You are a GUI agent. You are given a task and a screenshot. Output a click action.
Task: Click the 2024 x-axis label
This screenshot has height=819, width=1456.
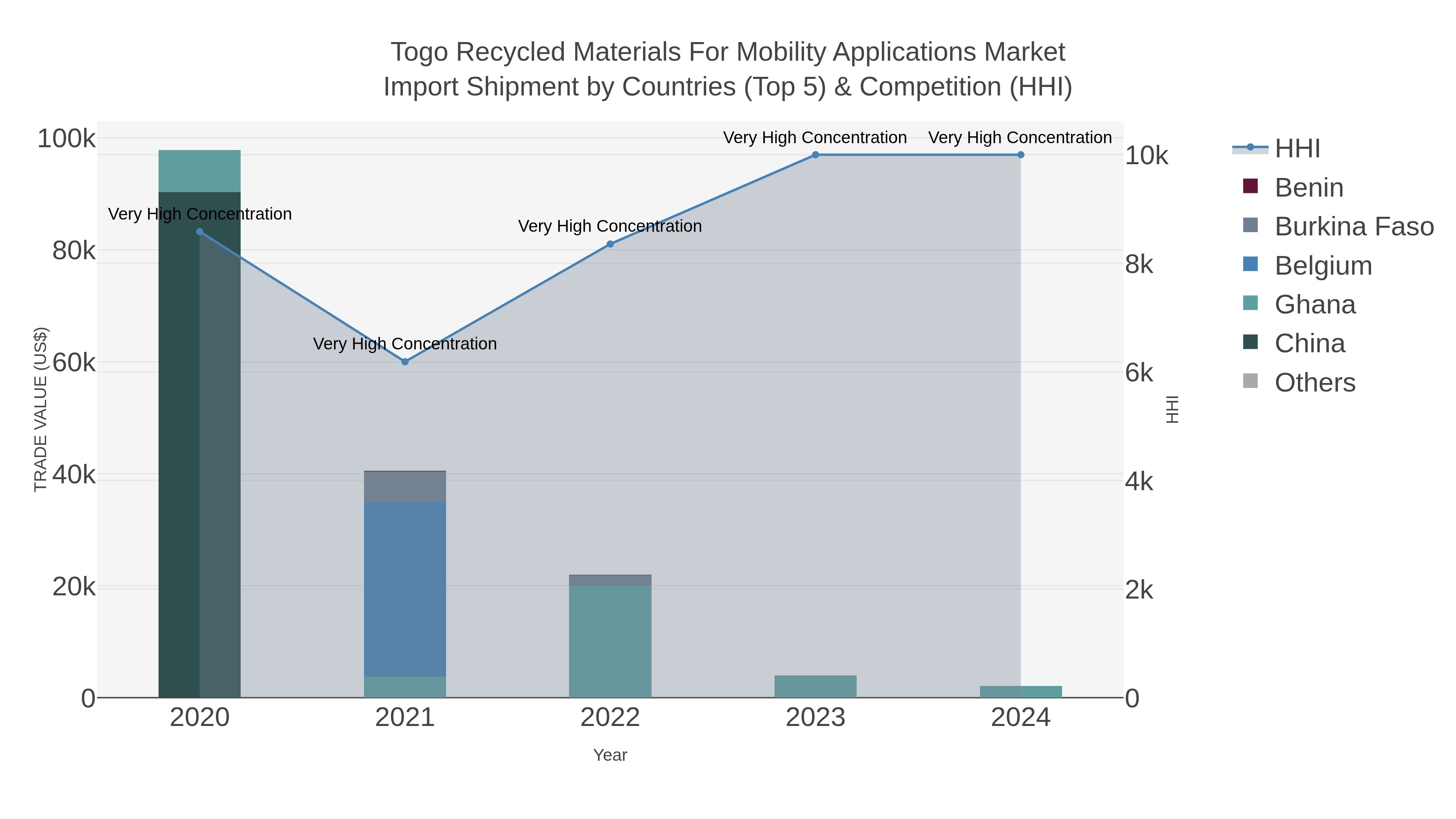click(1020, 718)
